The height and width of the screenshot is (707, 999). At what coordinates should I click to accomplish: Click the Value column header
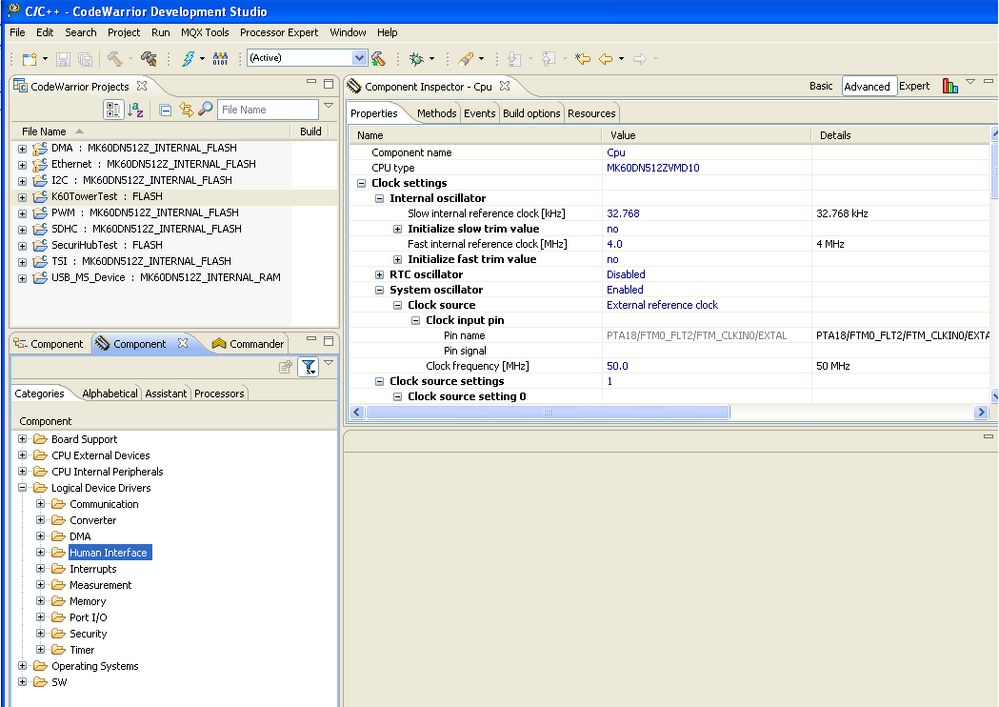[707, 135]
